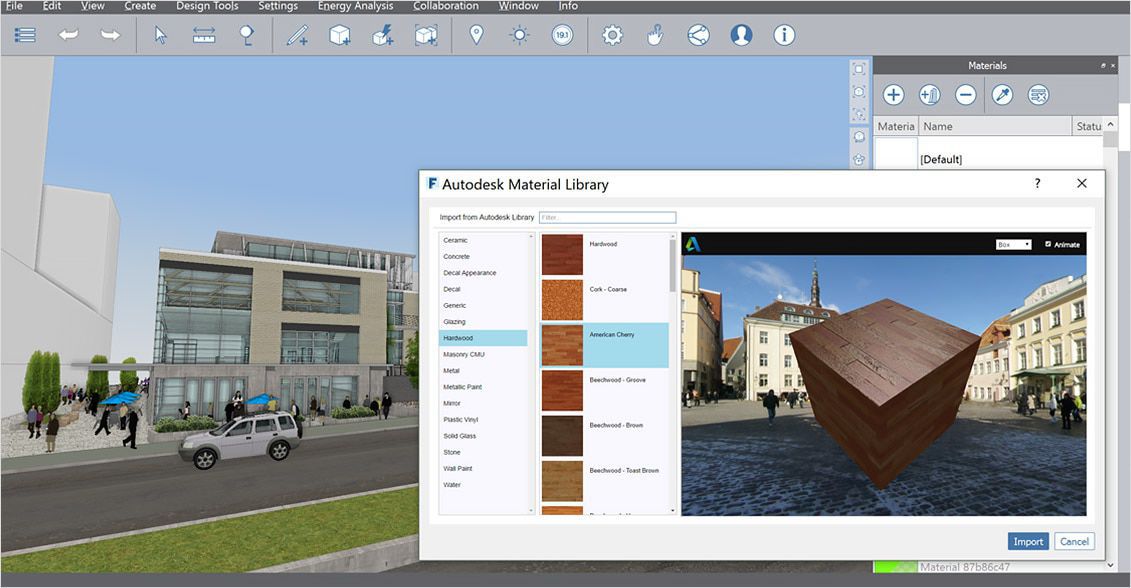This screenshot has height=588, width=1131.
Task: Activate the Select arrow tool
Action: [162, 35]
